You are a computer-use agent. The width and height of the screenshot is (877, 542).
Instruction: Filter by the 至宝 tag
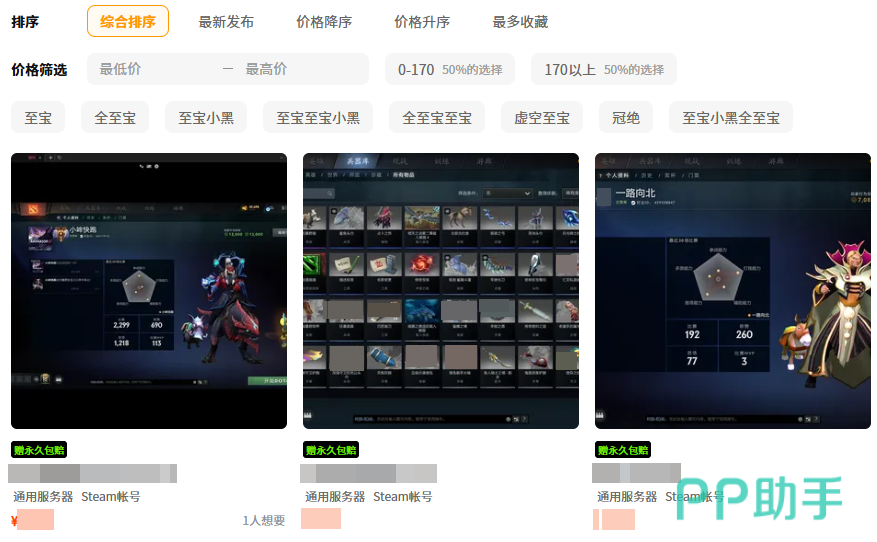click(x=38, y=117)
